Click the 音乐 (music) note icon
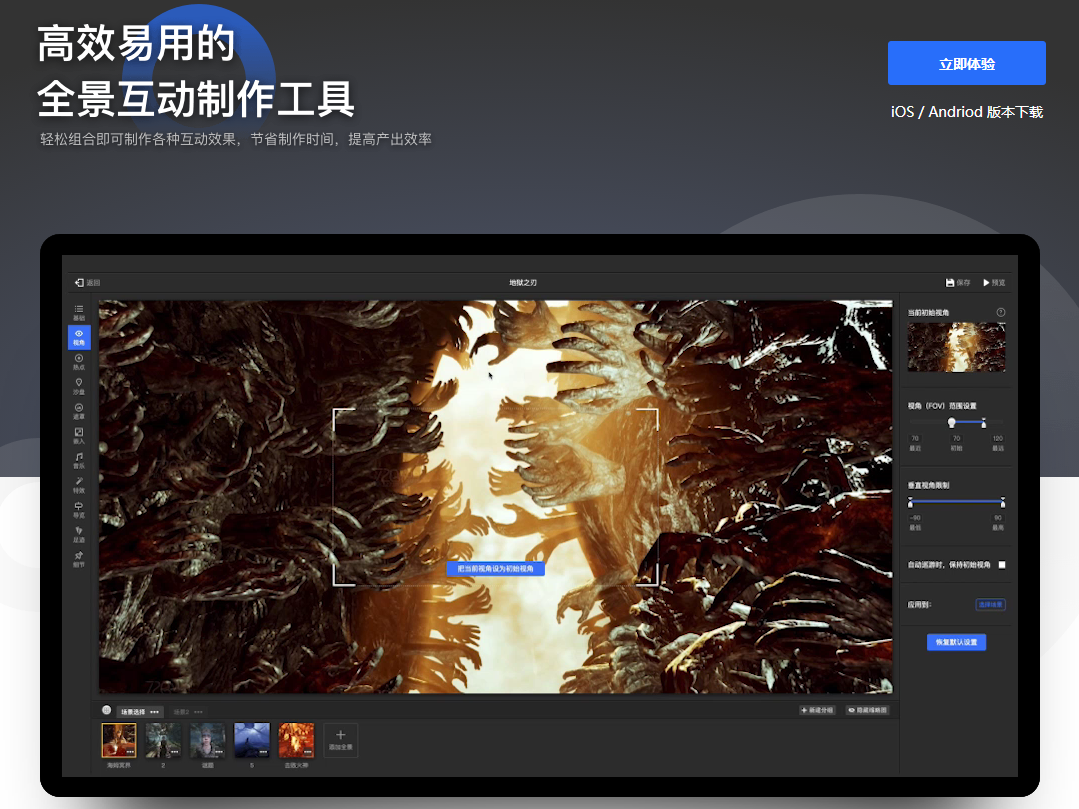 79,460
